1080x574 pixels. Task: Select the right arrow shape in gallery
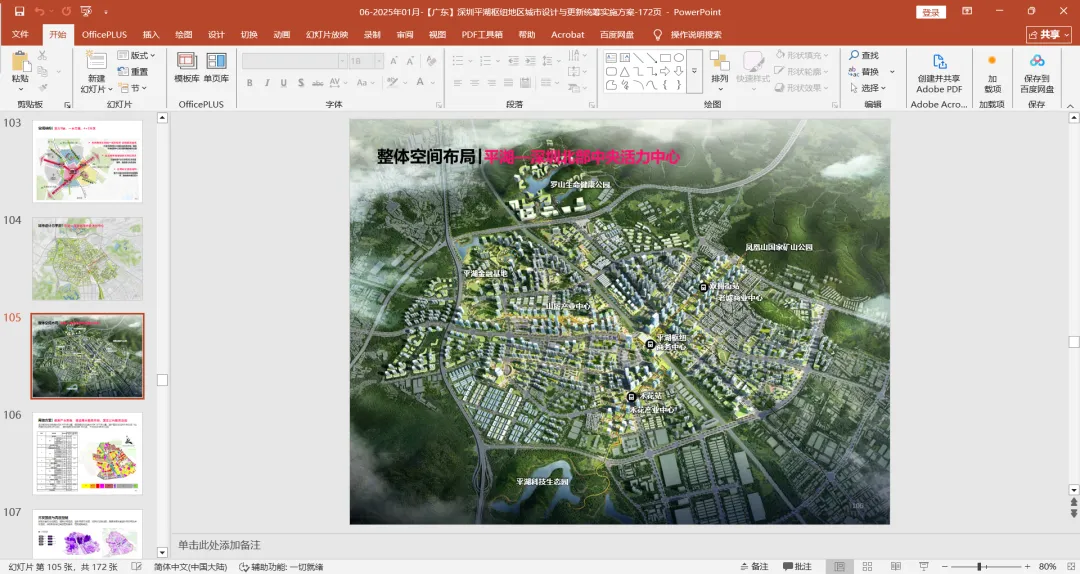coord(665,72)
